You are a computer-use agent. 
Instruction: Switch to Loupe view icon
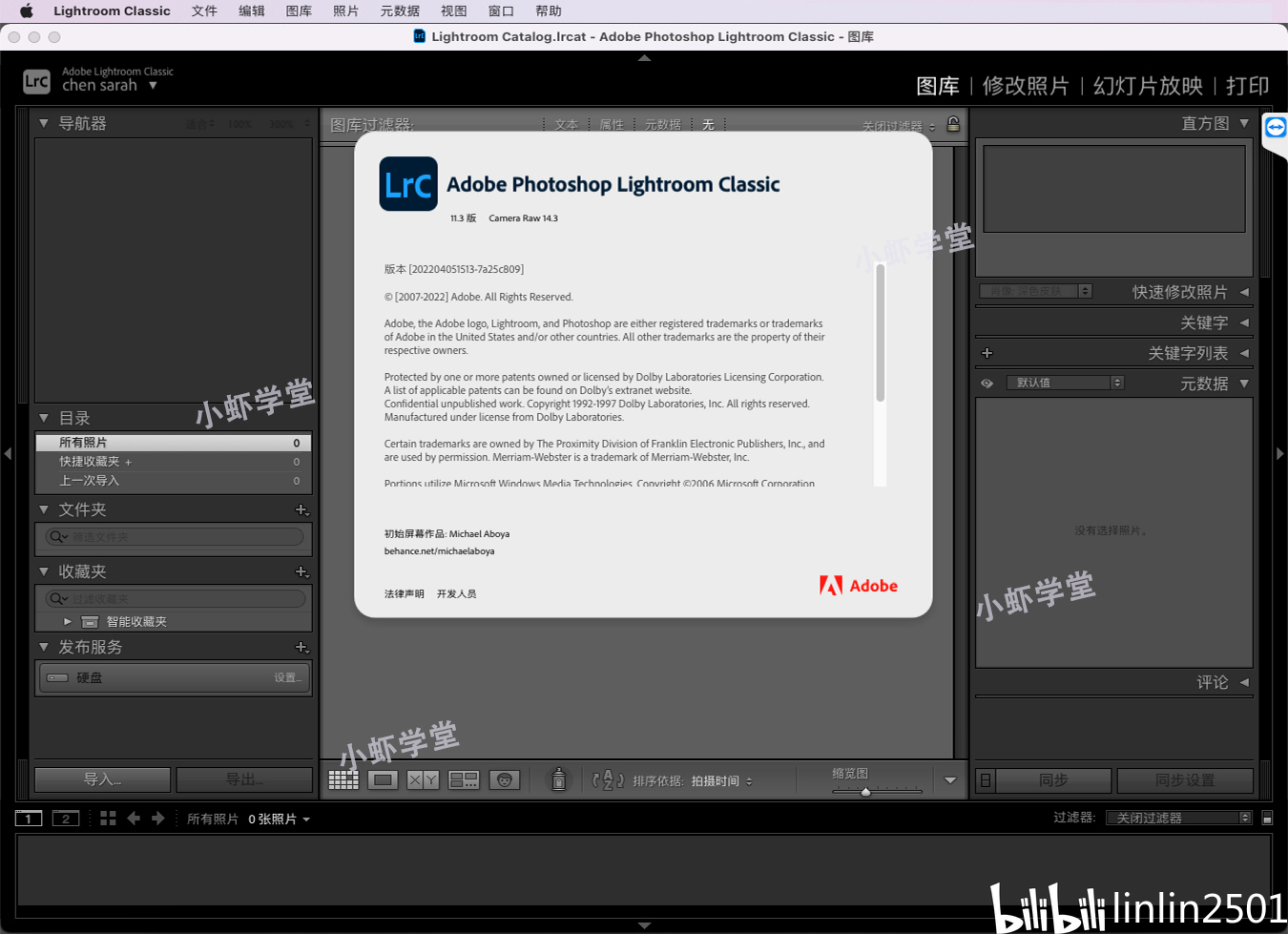pyautogui.click(x=384, y=780)
